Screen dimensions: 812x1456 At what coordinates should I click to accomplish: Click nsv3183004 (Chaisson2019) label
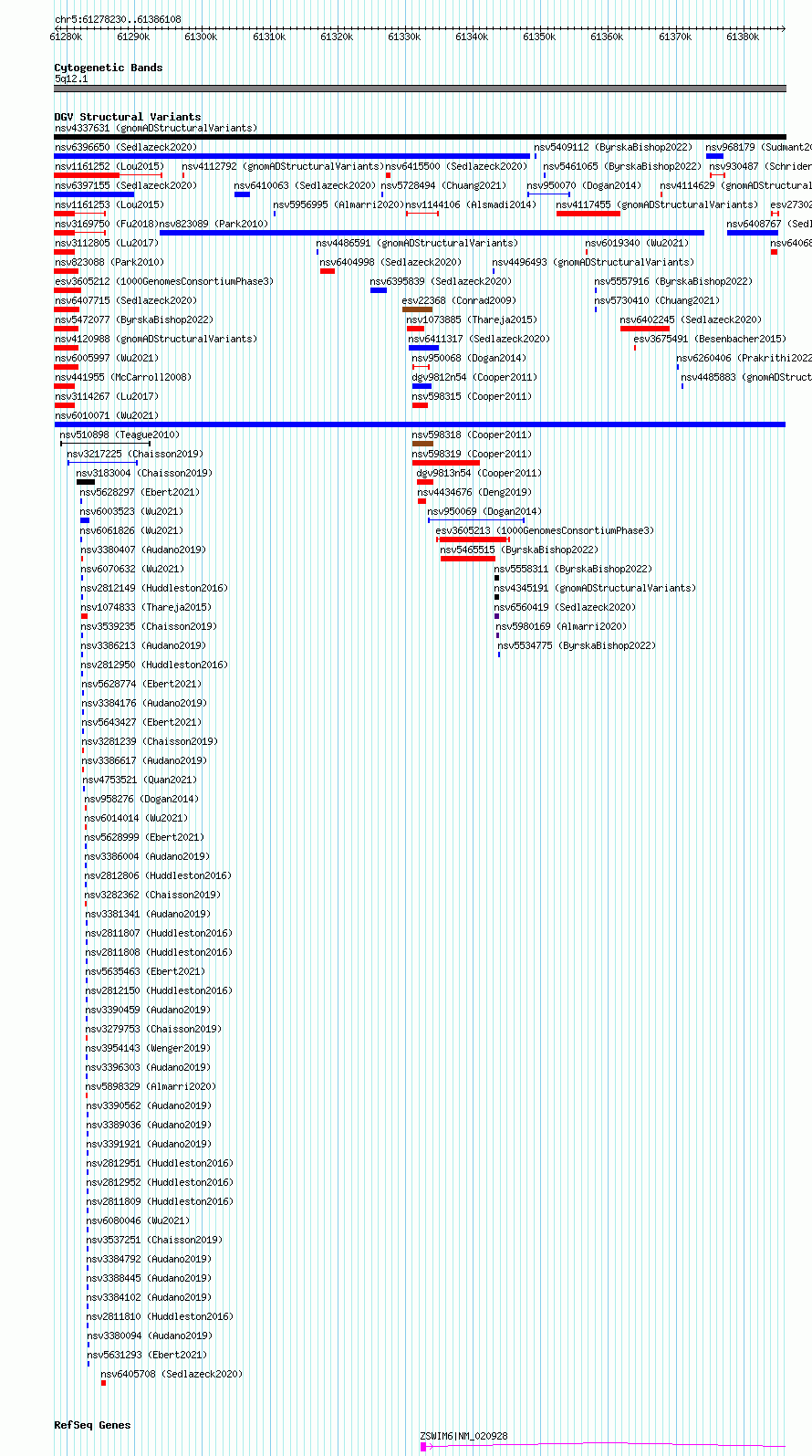[144, 473]
